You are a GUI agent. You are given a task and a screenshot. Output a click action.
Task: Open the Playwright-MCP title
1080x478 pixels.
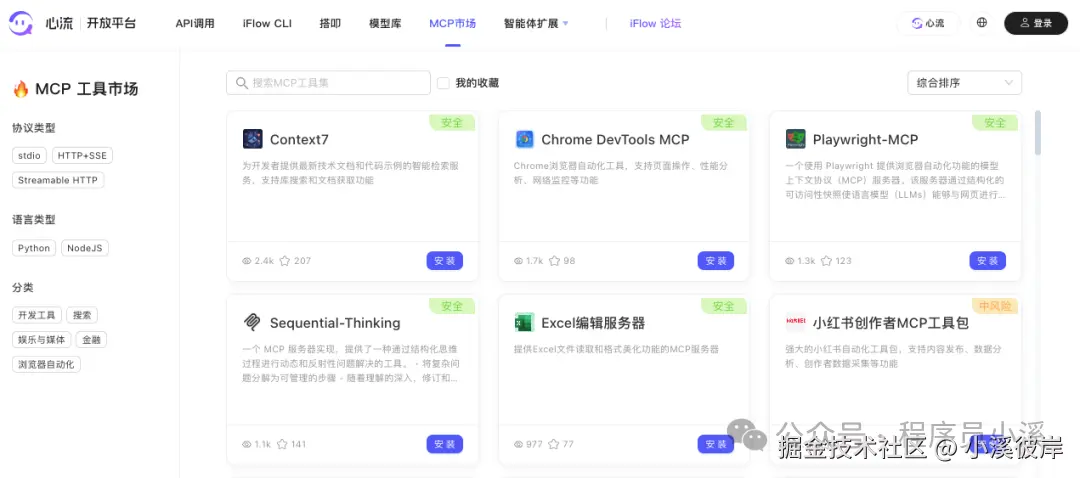[x=865, y=140]
